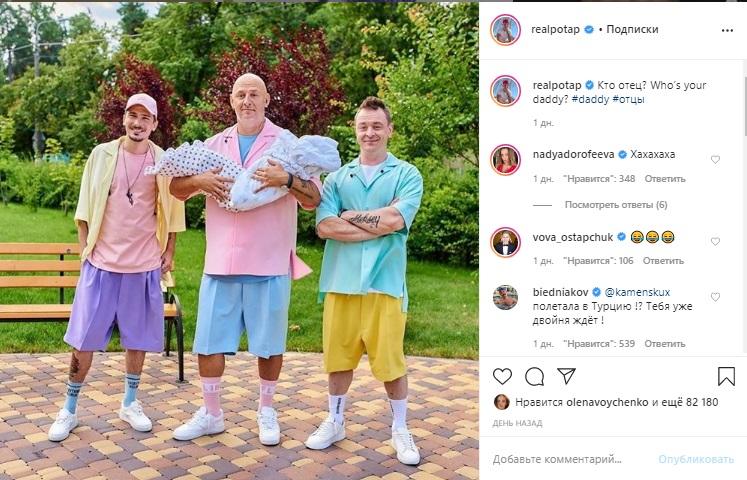Image resolution: width=747 pixels, height=480 pixels.
Task: Like vova_ostapchuk's comment with the heart
Action: pos(715,241)
